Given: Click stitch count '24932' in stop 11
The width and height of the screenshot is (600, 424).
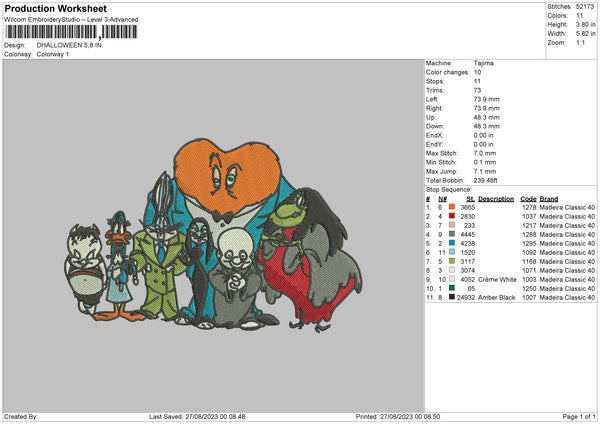Looking at the screenshot, I should tap(466, 297).
